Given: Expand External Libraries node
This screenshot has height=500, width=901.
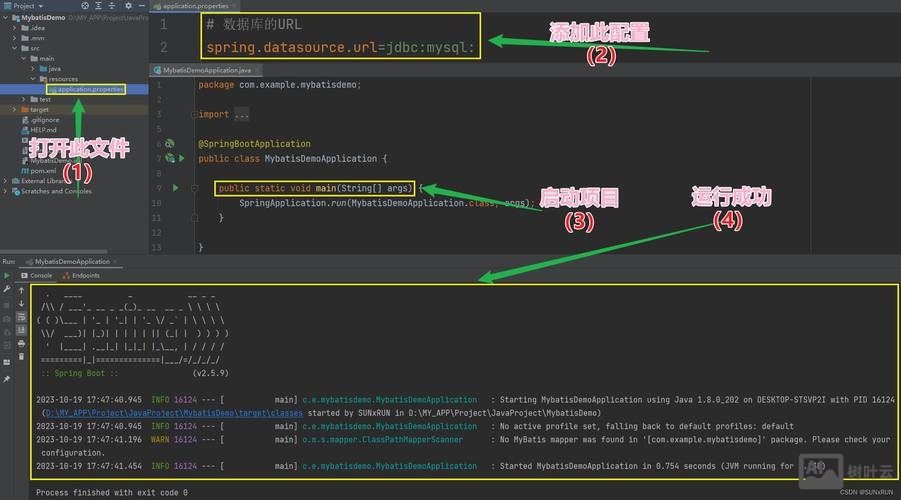Looking at the screenshot, I should coord(4,181).
